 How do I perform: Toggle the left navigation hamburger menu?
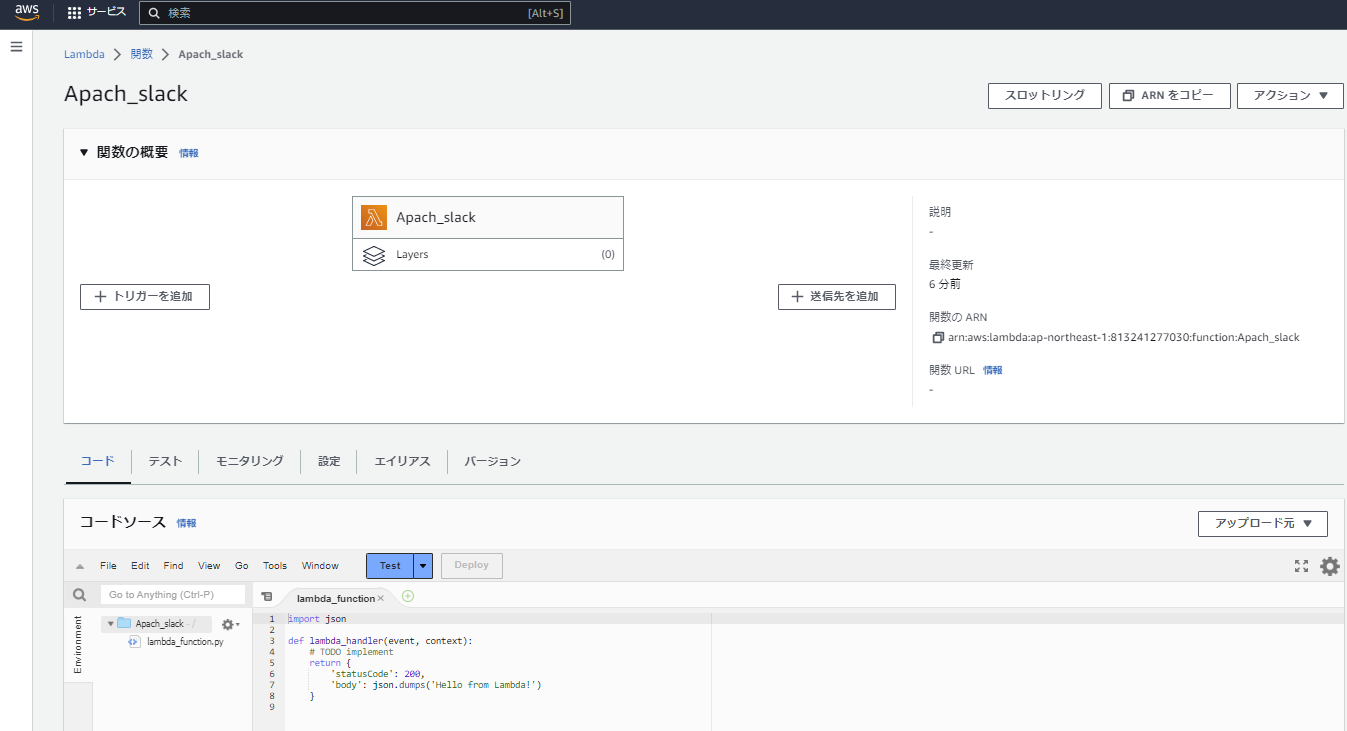(x=15, y=46)
